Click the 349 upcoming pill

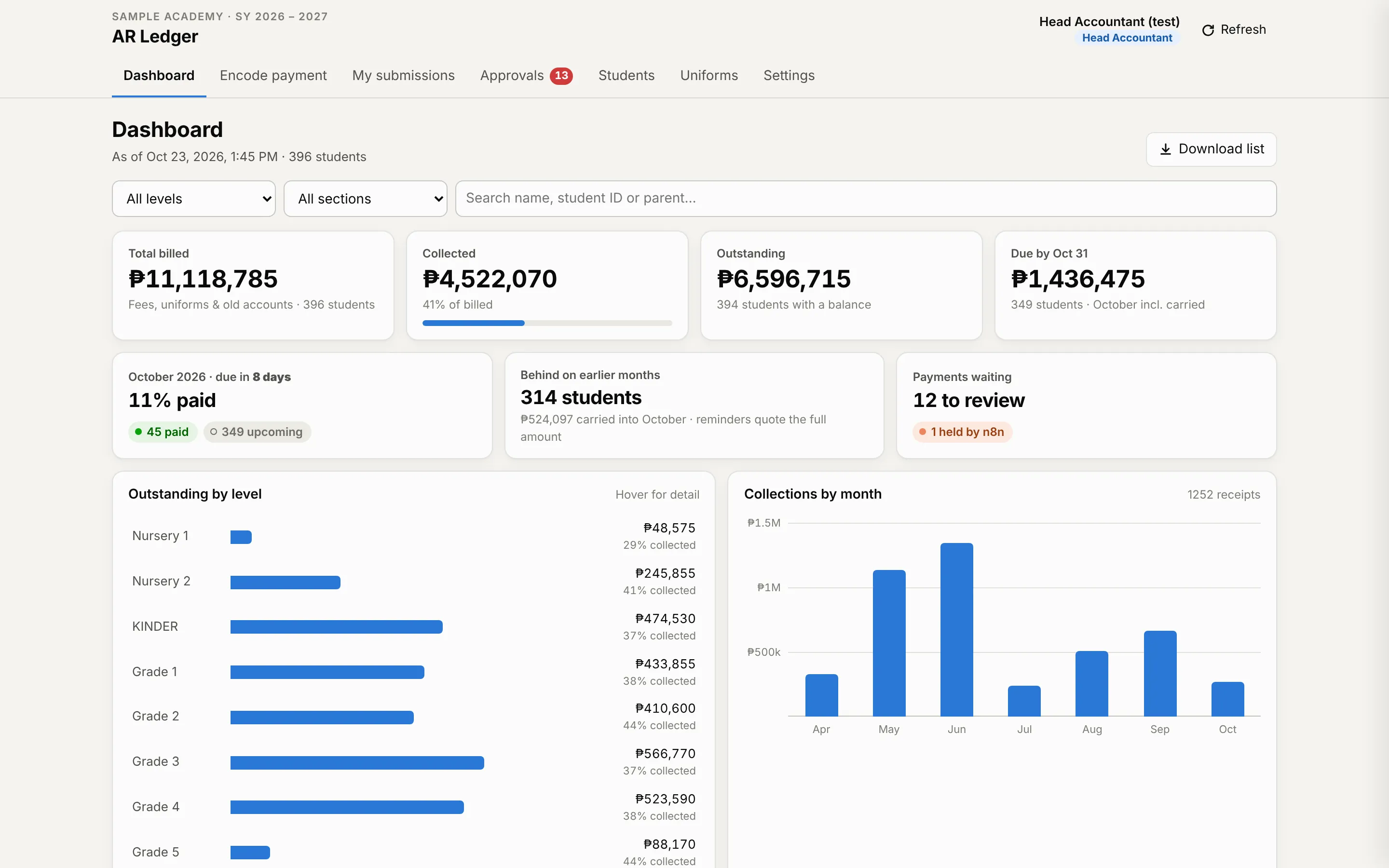click(257, 432)
